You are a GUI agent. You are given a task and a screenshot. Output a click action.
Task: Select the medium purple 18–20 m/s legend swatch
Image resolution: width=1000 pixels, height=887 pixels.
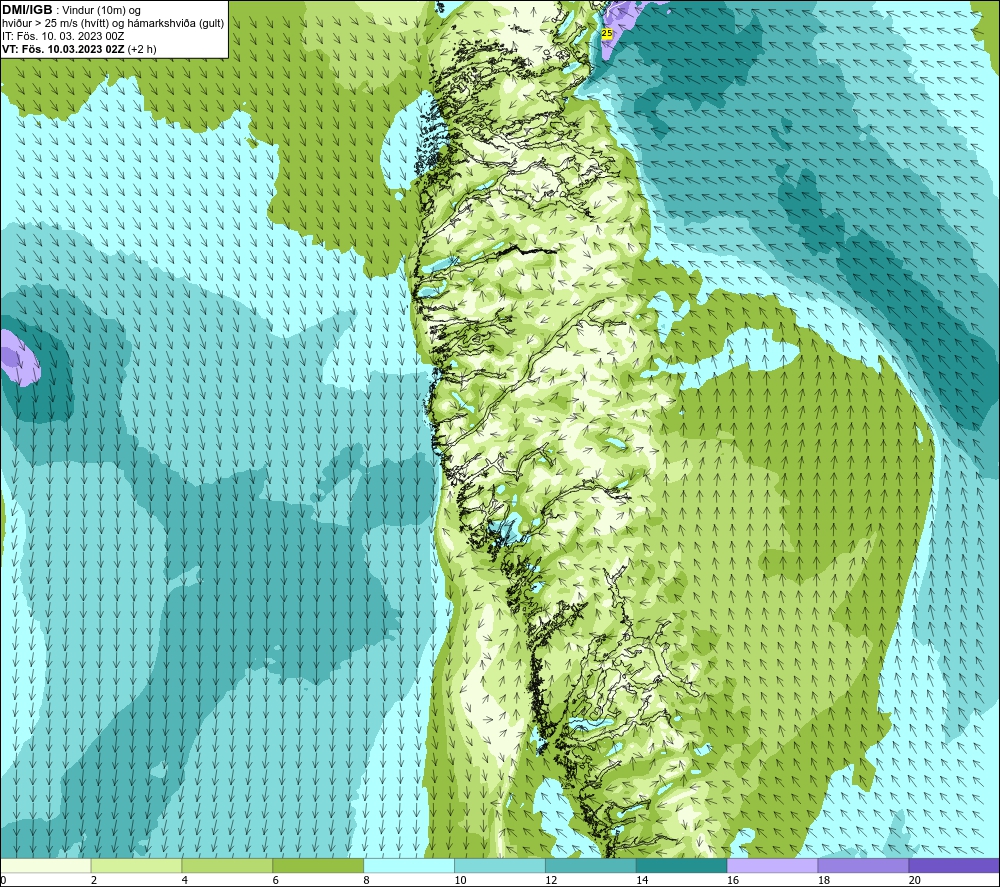tap(864, 865)
